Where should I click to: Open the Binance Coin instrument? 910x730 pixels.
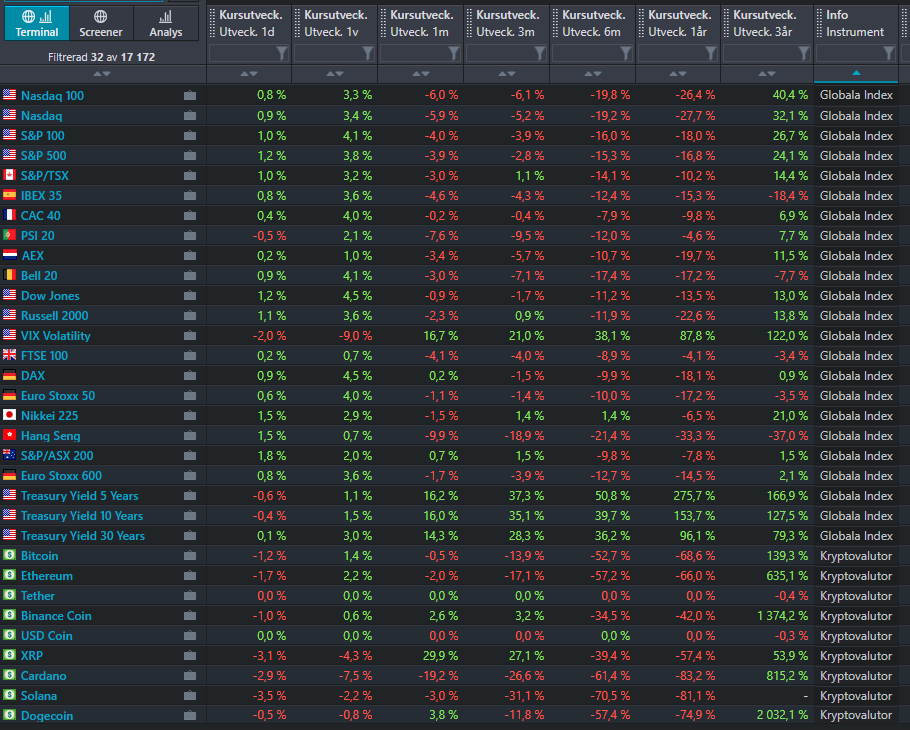tap(56, 616)
